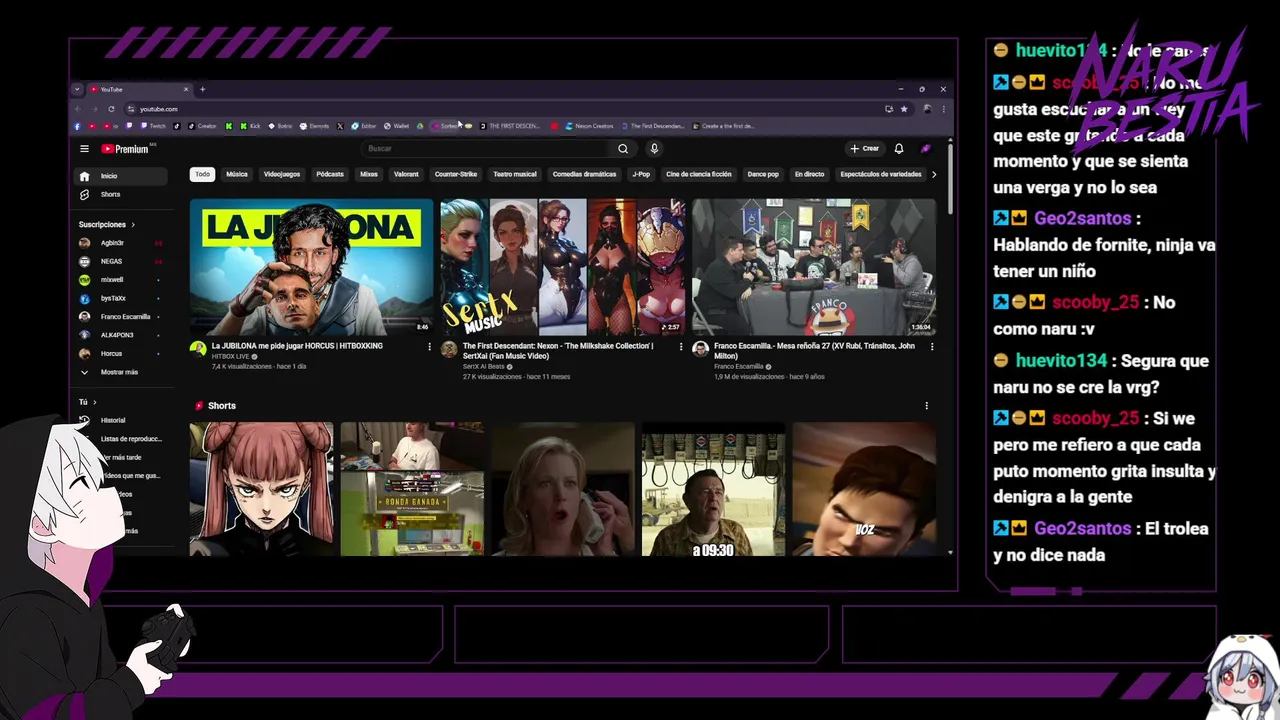This screenshot has height=720, width=1280.
Task: Expand the Tú section arrow
Action: pyautogui.click(x=94, y=402)
